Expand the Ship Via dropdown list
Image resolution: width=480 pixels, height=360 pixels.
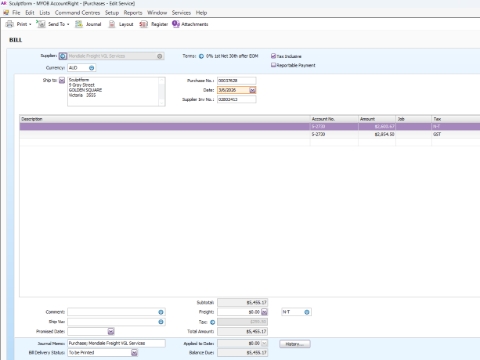161,322
